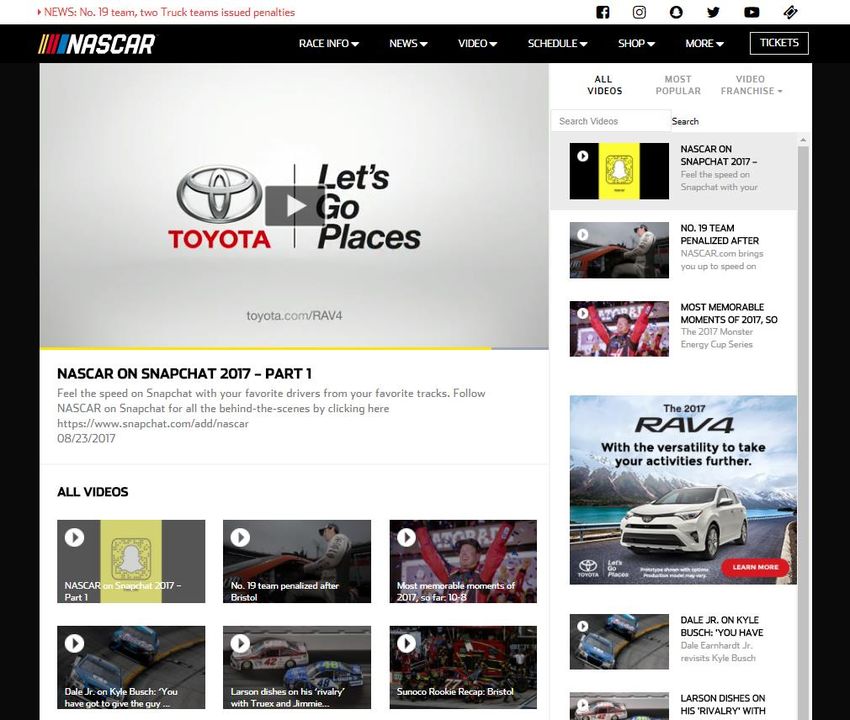The image size is (850, 720).
Task: Click play icon on sidebar Snapchat video
Action: 583,156
